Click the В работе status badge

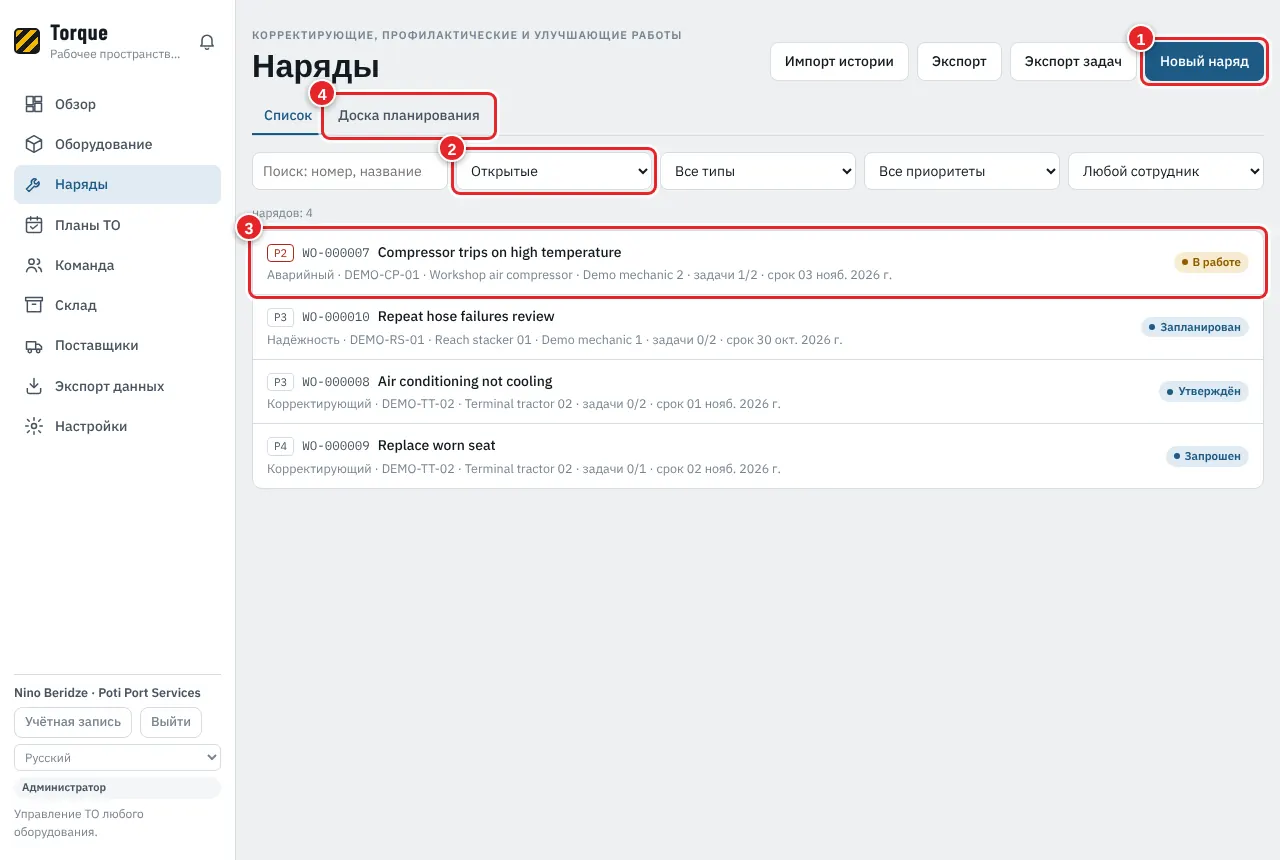point(1211,263)
